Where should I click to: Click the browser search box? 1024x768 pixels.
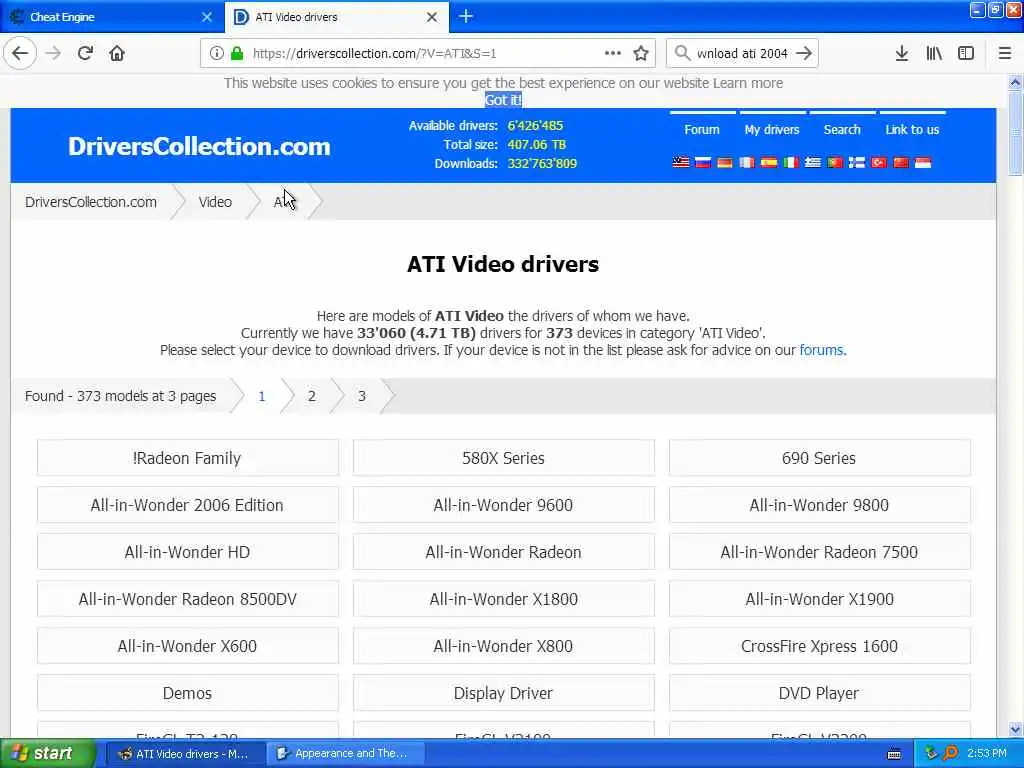tap(741, 53)
